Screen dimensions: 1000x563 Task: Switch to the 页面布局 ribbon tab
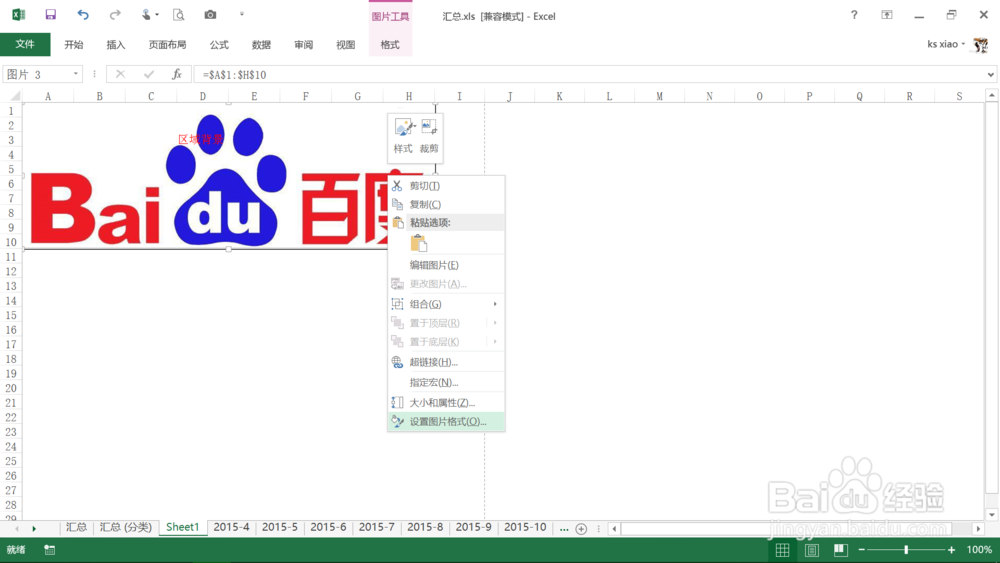pyautogui.click(x=167, y=45)
